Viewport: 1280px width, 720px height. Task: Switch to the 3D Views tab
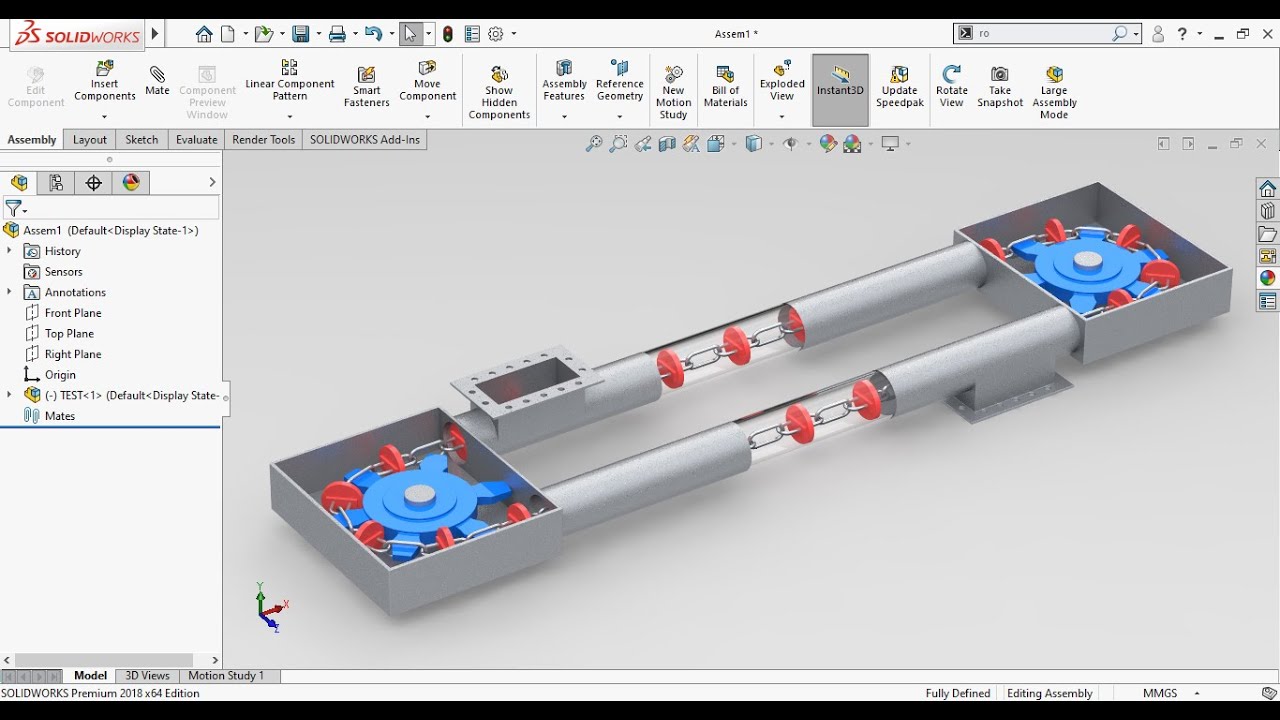147,676
